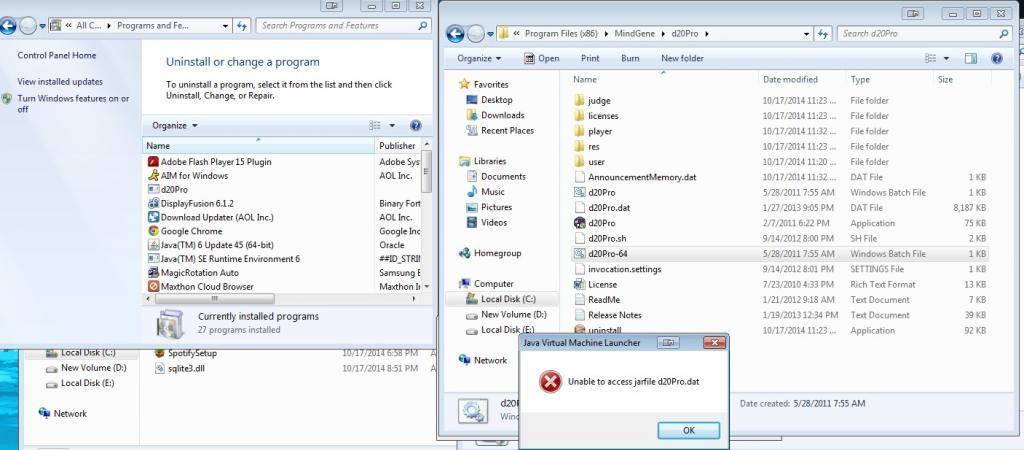Image resolution: width=1024 pixels, height=450 pixels.
Task: Select Desktop under Favorites
Action: [490, 100]
